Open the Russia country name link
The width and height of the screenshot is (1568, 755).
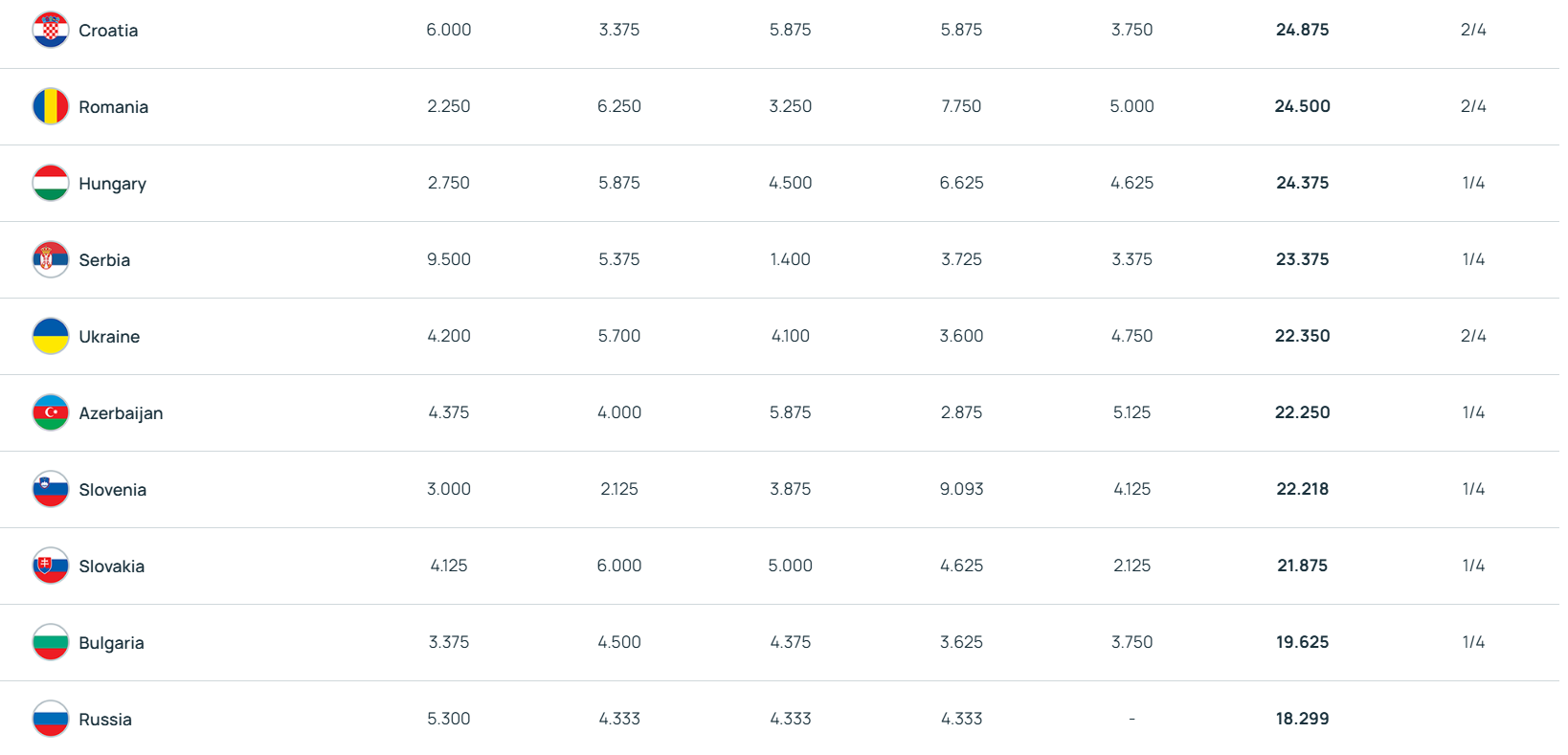105,720
